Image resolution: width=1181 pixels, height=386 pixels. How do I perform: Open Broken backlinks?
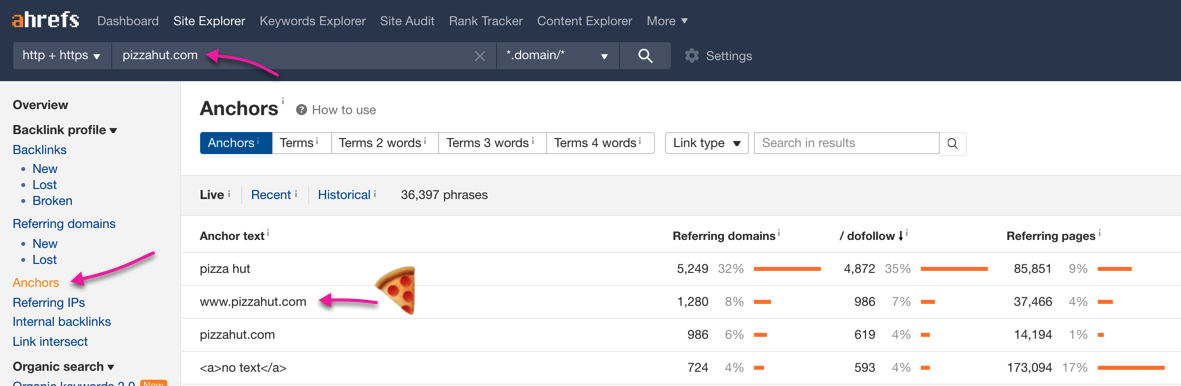pyautogui.click(x=53, y=201)
